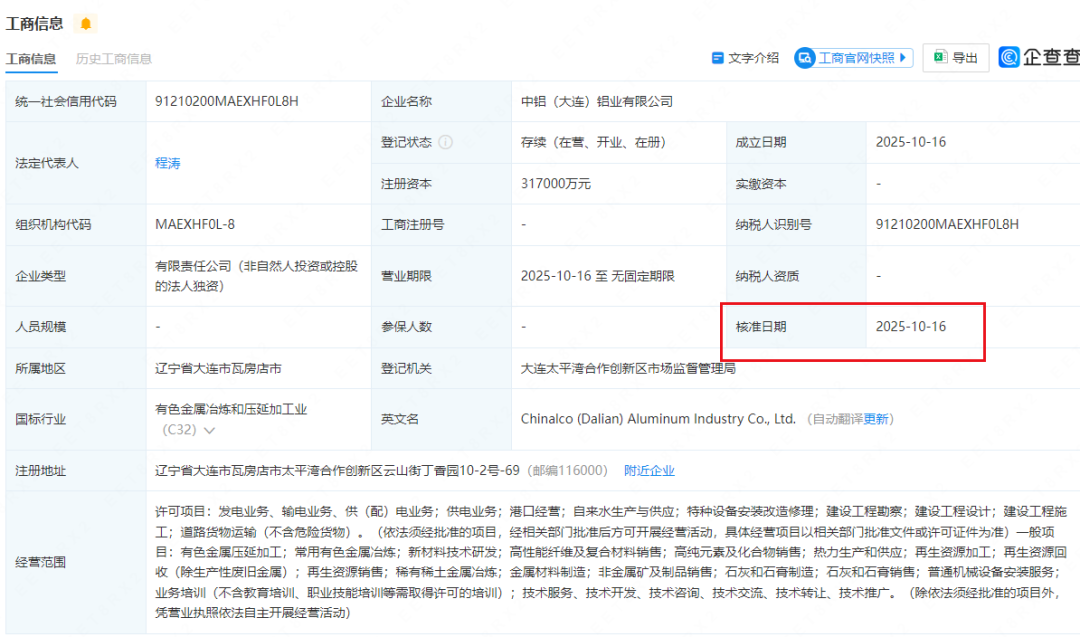
Task: Open legal representative 程涛 link
Action: click(x=167, y=163)
